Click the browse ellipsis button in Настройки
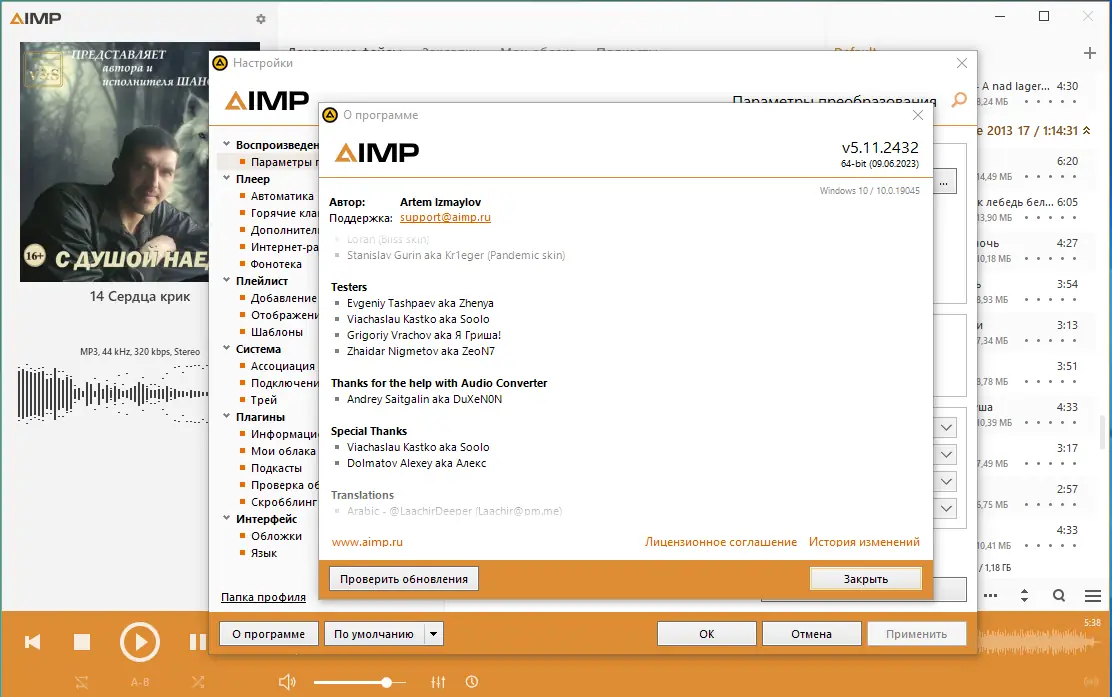This screenshot has width=1112, height=697. 944,182
